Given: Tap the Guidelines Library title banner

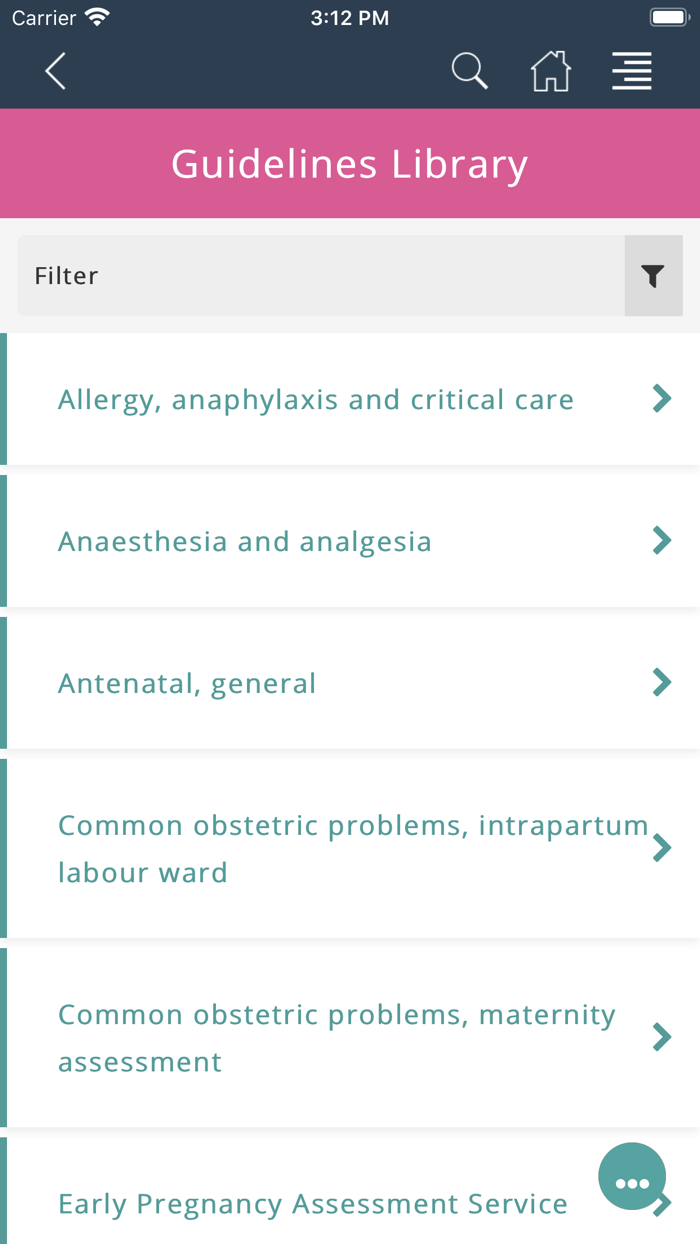Looking at the screenshot, I should pos(349,163).
